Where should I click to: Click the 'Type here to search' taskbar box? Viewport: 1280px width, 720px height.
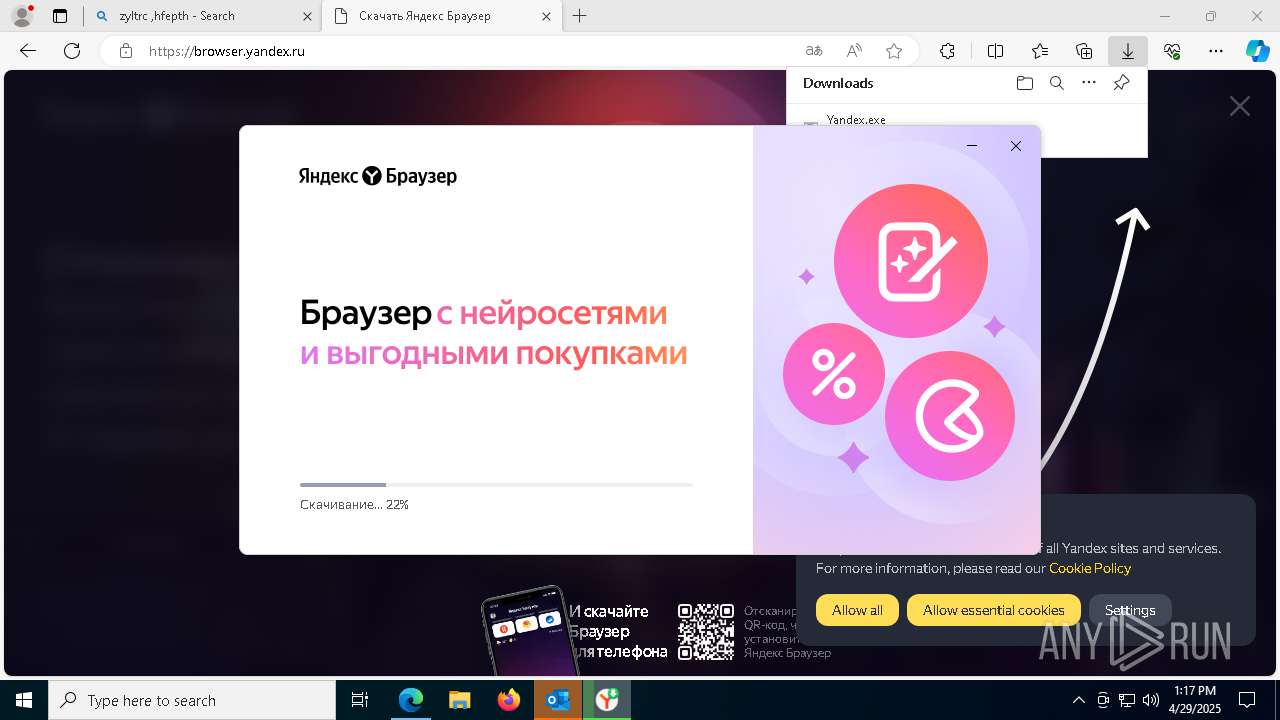pos(192,700)
